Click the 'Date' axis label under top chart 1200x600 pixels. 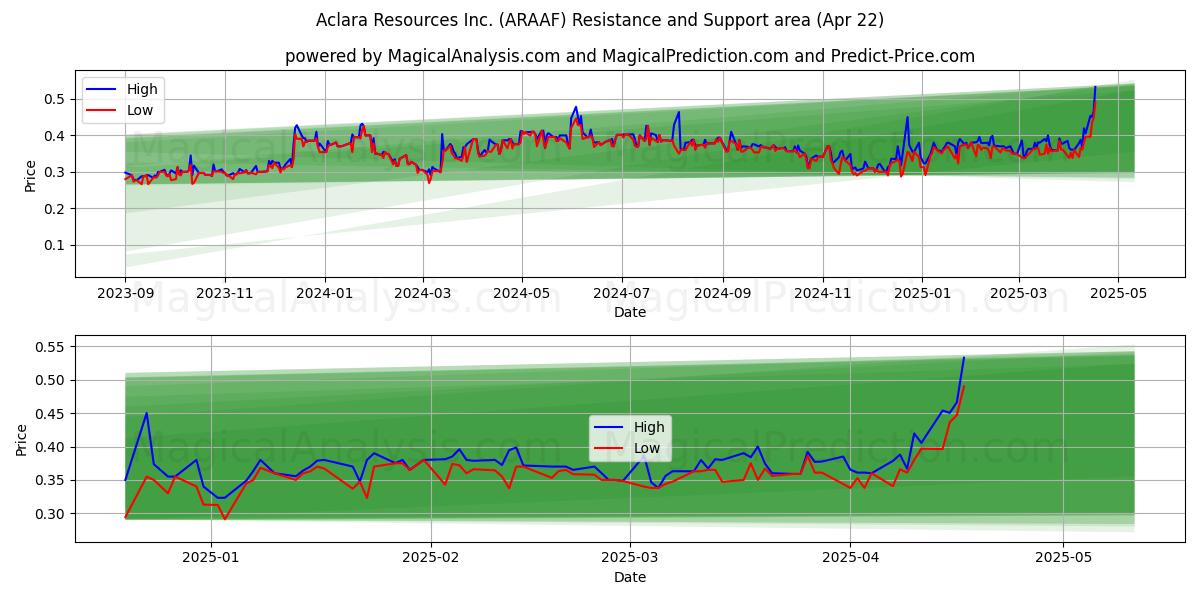click(630, 312)
